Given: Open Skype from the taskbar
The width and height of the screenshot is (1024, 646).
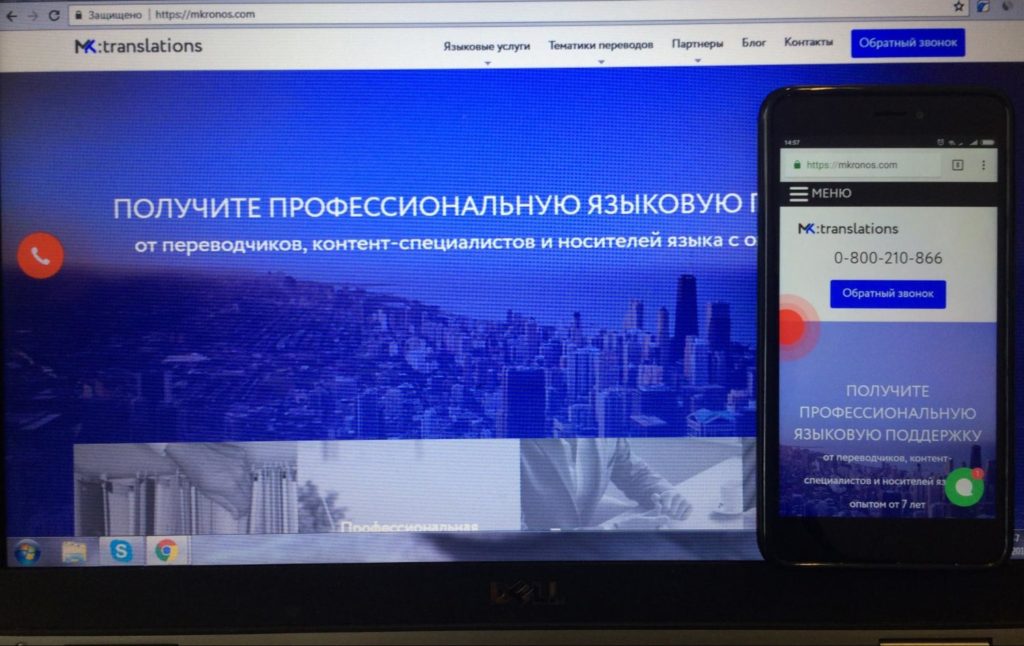Looking at the screenshot, I should pyautogui.click(x=121, y=551).
